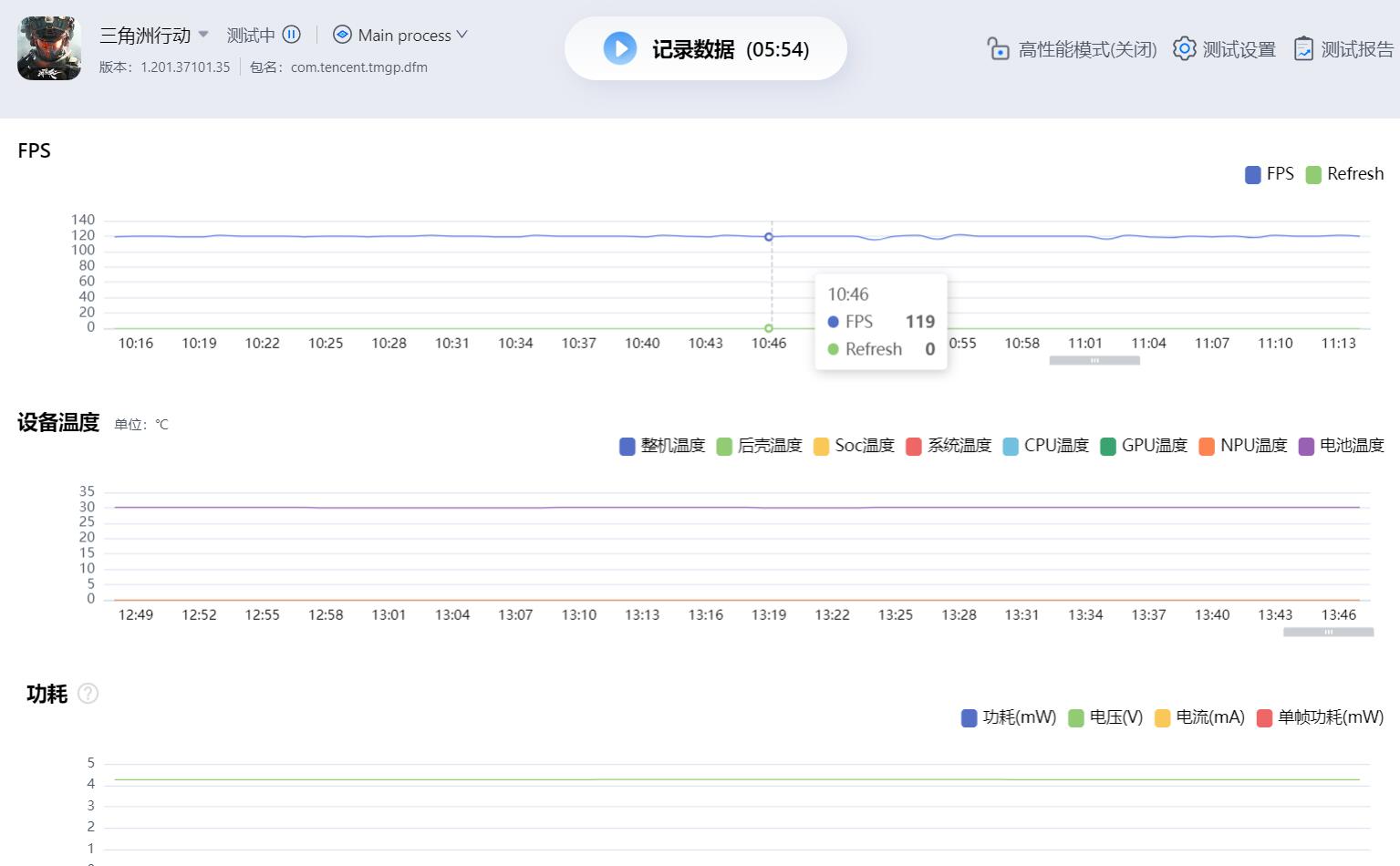This screenshot has width=1400, height=866.
Task: Expand the Main process dropdown chevron
Action: [462, 35]
